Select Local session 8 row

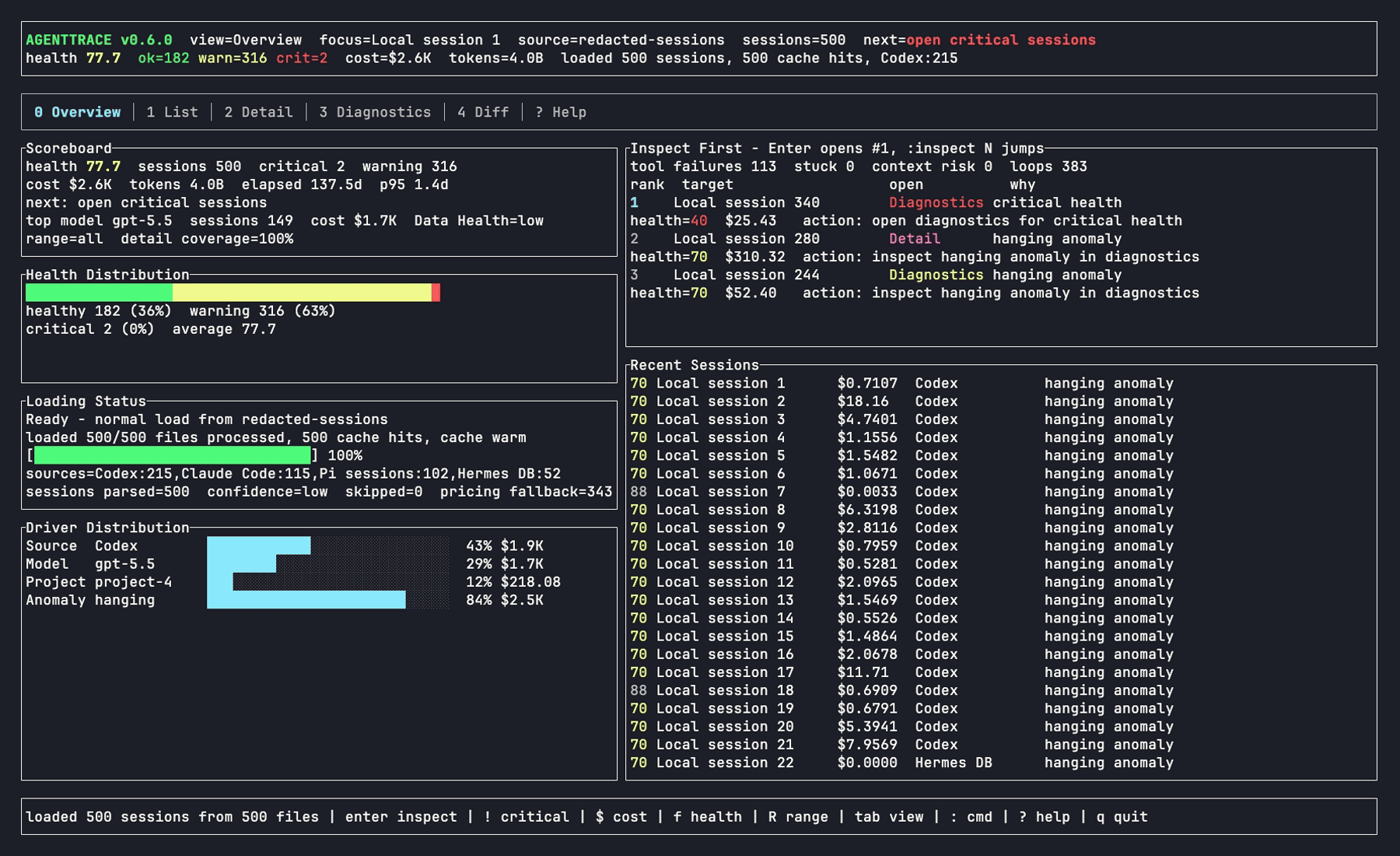click(x=902, y=510)
